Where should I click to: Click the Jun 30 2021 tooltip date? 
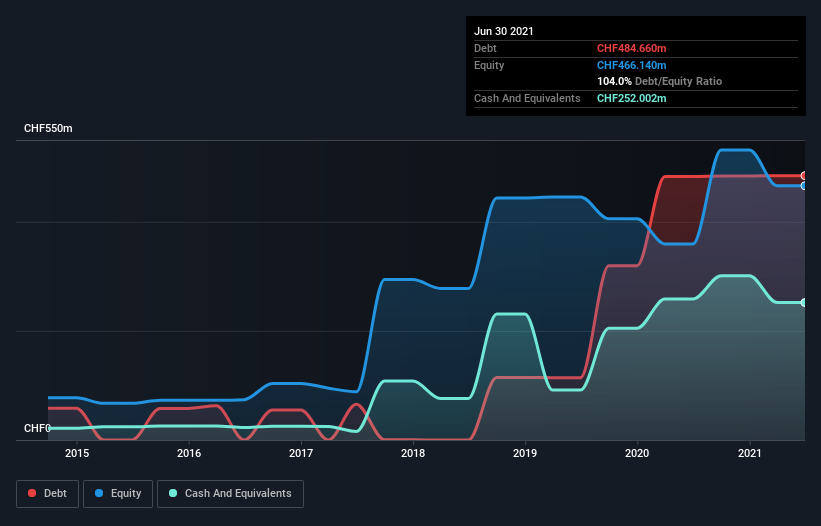pos(504,31)
